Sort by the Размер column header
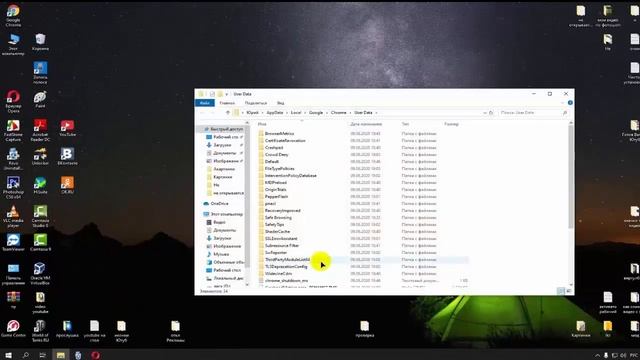The image size is (640, 360). [x=451, y=124]
